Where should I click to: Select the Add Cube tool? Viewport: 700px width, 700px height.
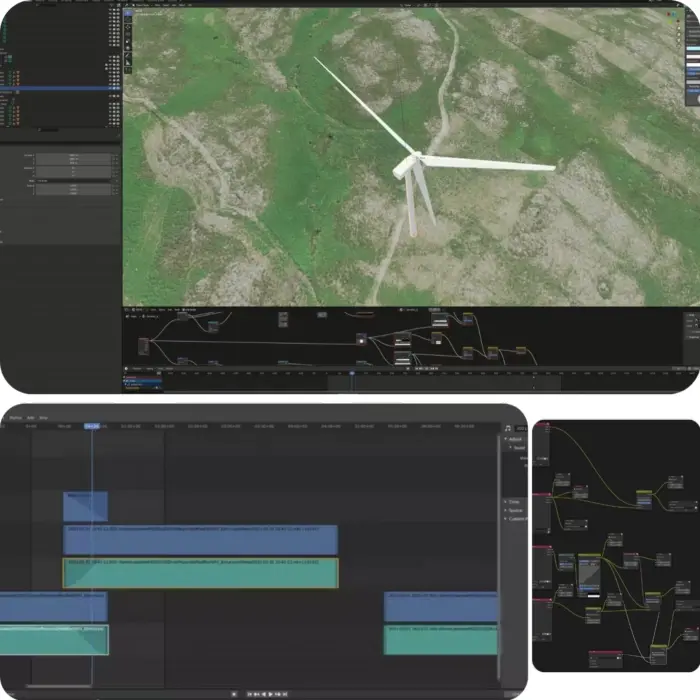click(128, 70)
